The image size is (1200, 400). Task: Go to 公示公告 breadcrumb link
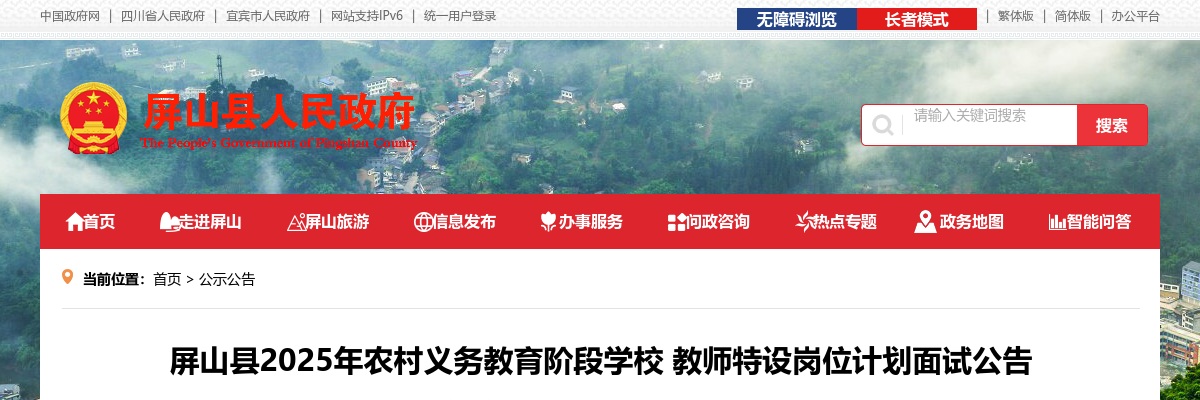tap(227, 279)
